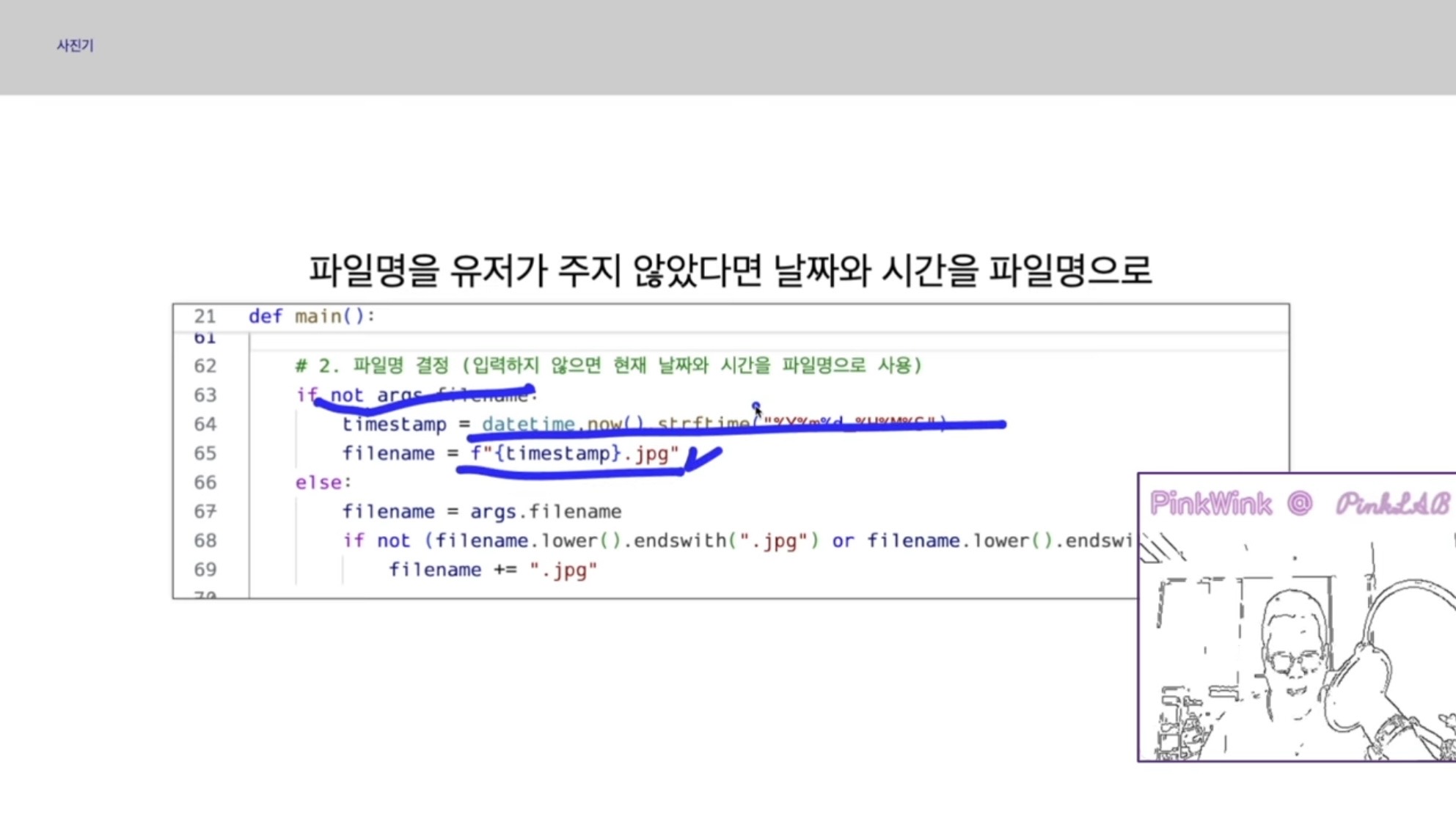This screenshot has width=1456, height=825.
Task: Click the sticky 'def main():' header line
Action: click(x=311, y=316)
